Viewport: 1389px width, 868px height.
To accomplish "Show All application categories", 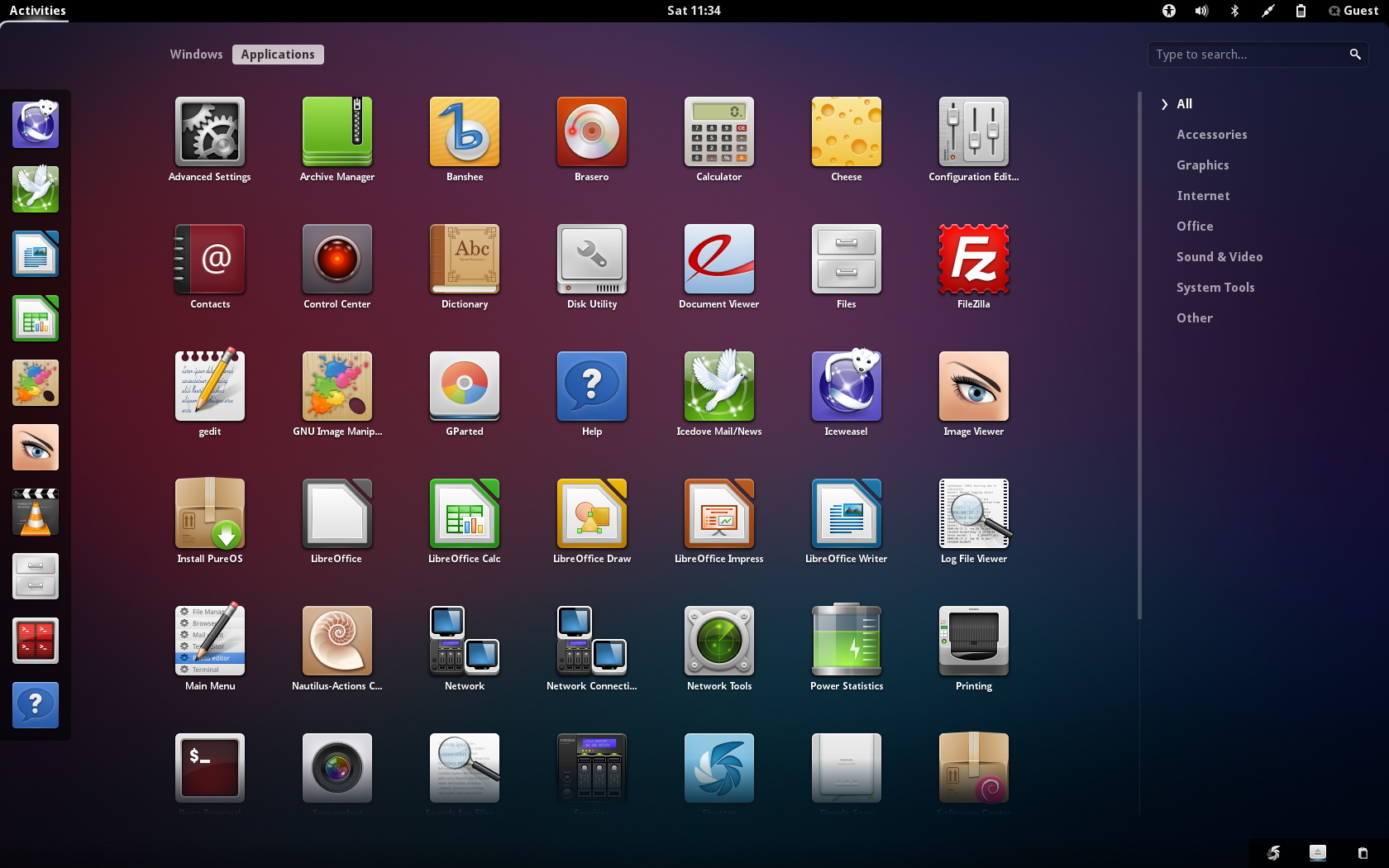I will click(x=1184, y=104).
